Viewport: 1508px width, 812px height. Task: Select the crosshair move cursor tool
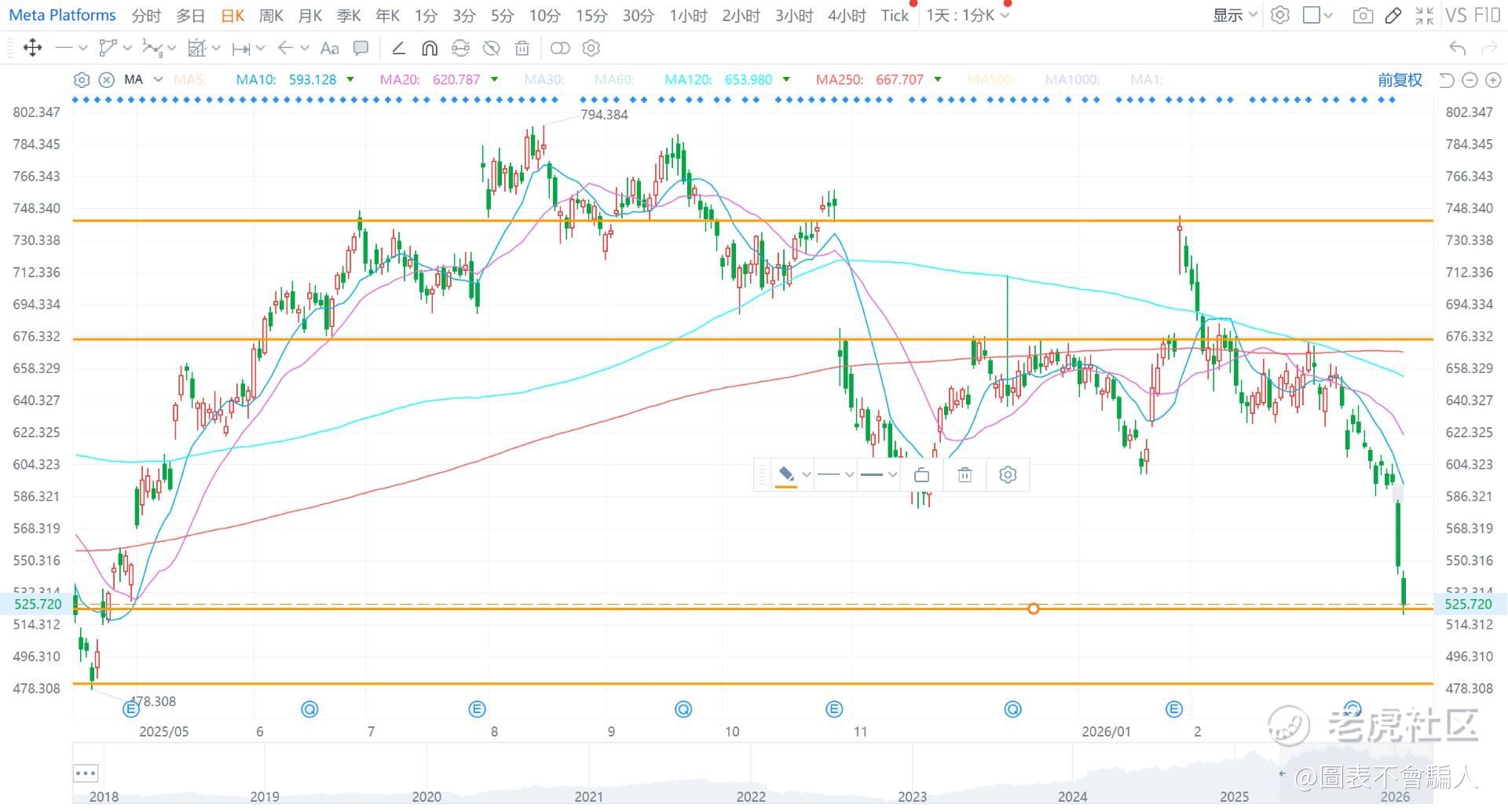(x=32, y=48)
